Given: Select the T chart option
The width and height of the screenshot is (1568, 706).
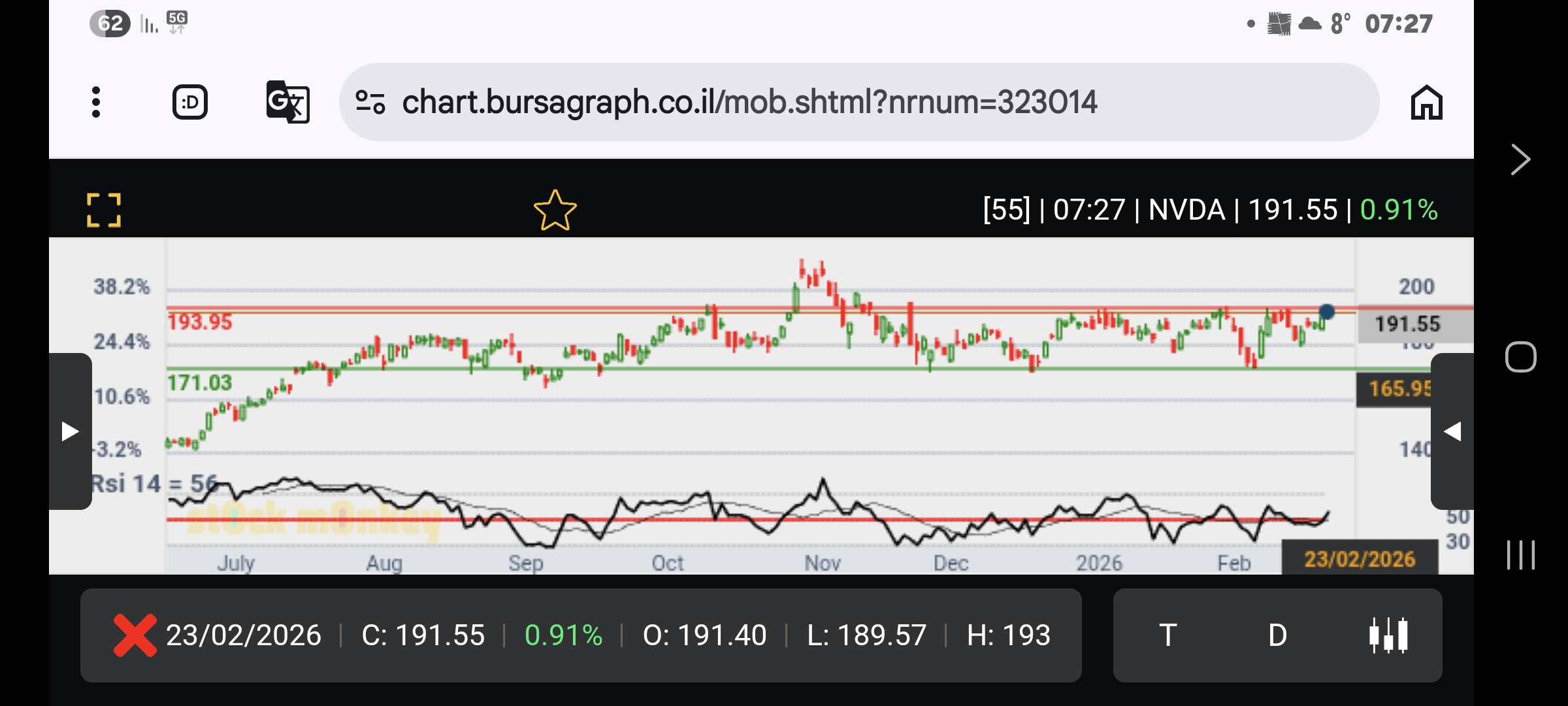Looking at the screenshot, I should (1168, 635).
